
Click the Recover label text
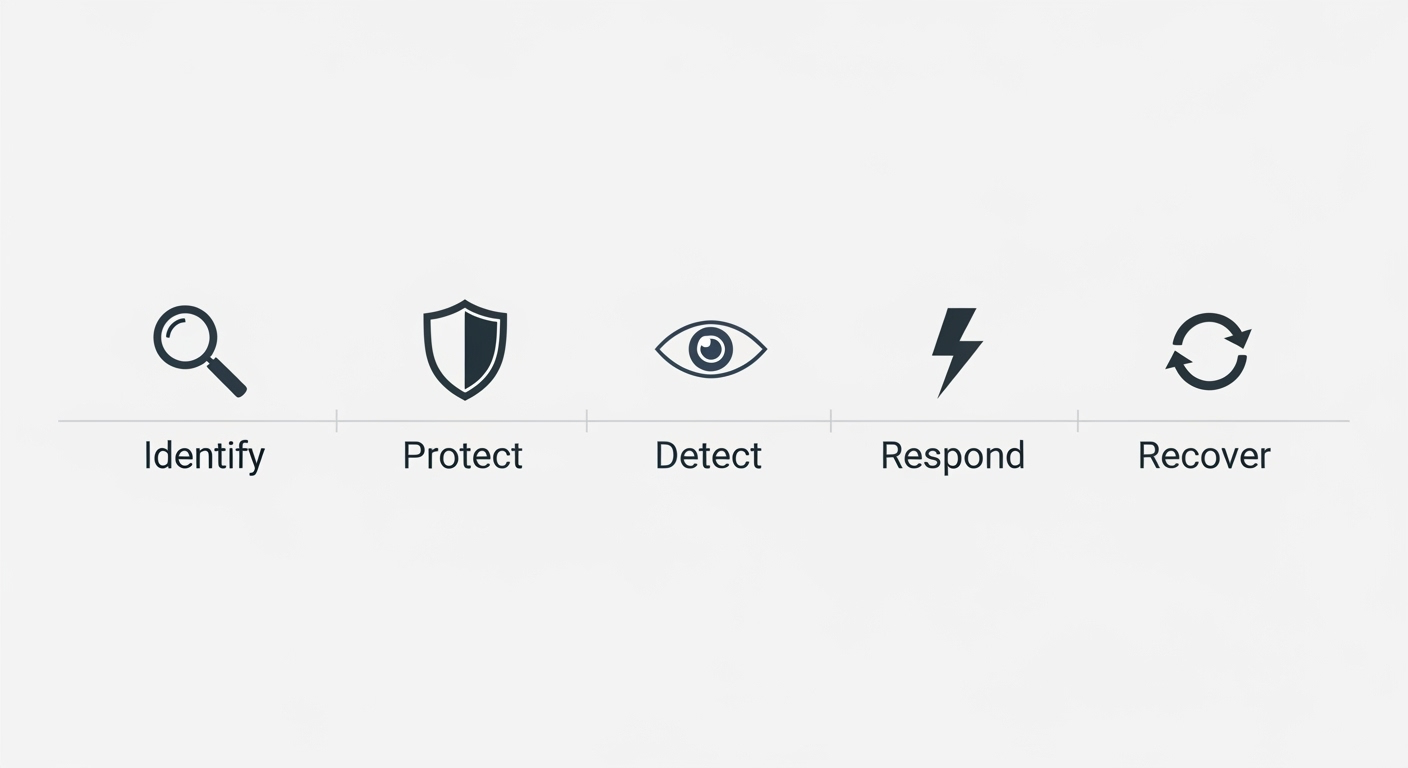[1204, 456]
